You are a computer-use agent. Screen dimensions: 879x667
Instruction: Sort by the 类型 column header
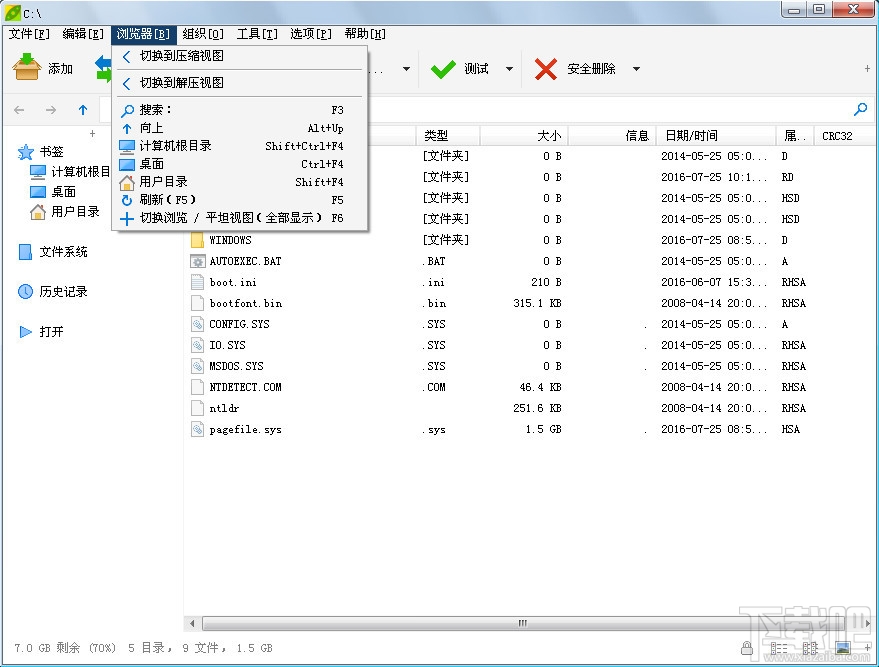click(447, 136)
